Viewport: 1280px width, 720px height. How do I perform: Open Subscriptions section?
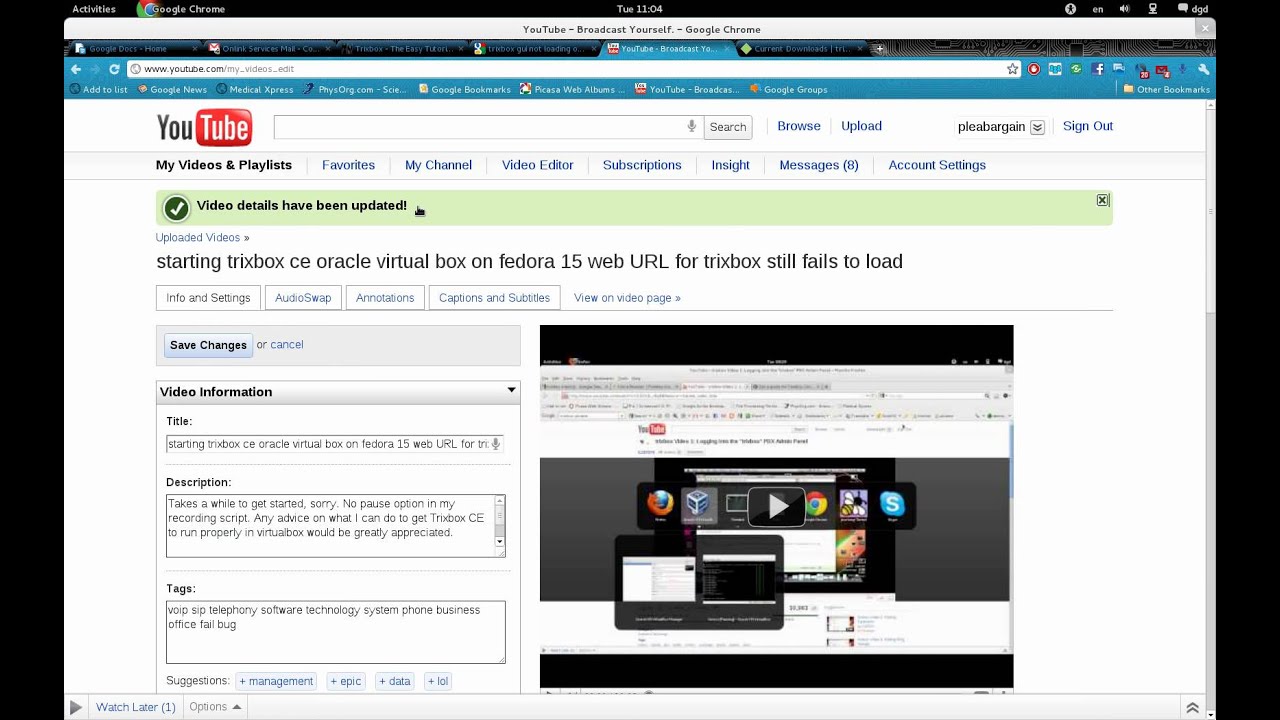642,165
